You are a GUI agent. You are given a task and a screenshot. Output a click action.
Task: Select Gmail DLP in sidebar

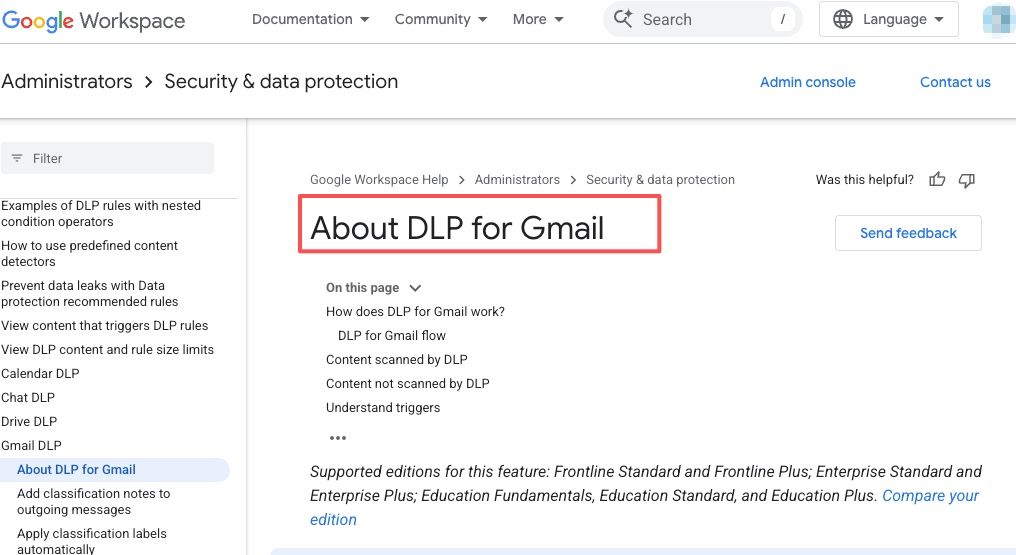click(31, 446)
